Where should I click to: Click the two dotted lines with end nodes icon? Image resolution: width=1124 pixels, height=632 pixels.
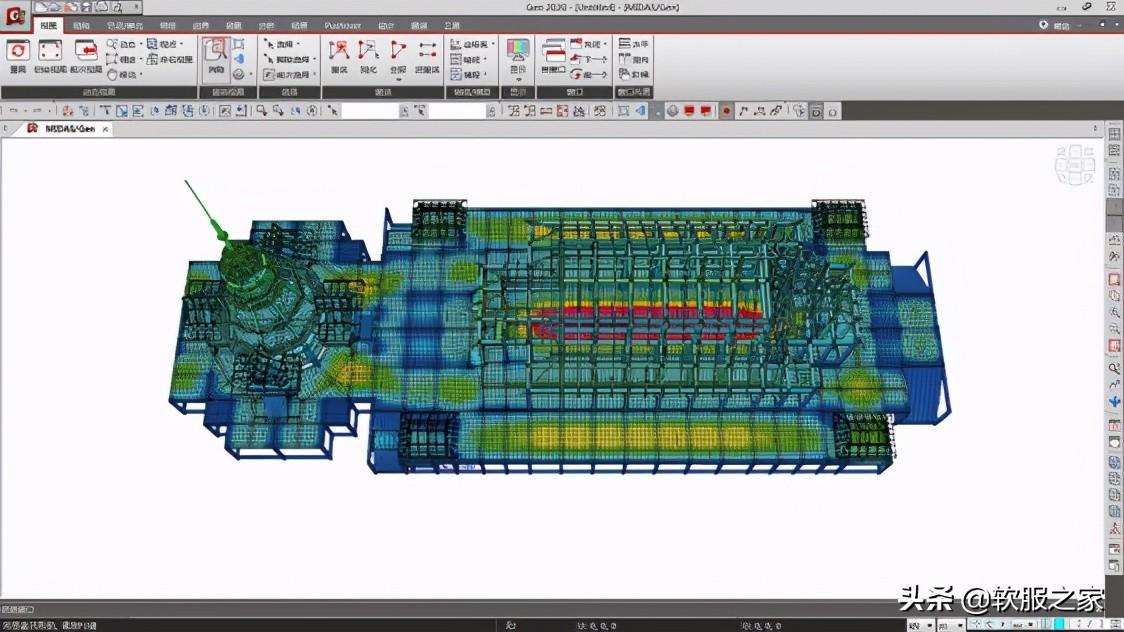click(x=427, y=49)
